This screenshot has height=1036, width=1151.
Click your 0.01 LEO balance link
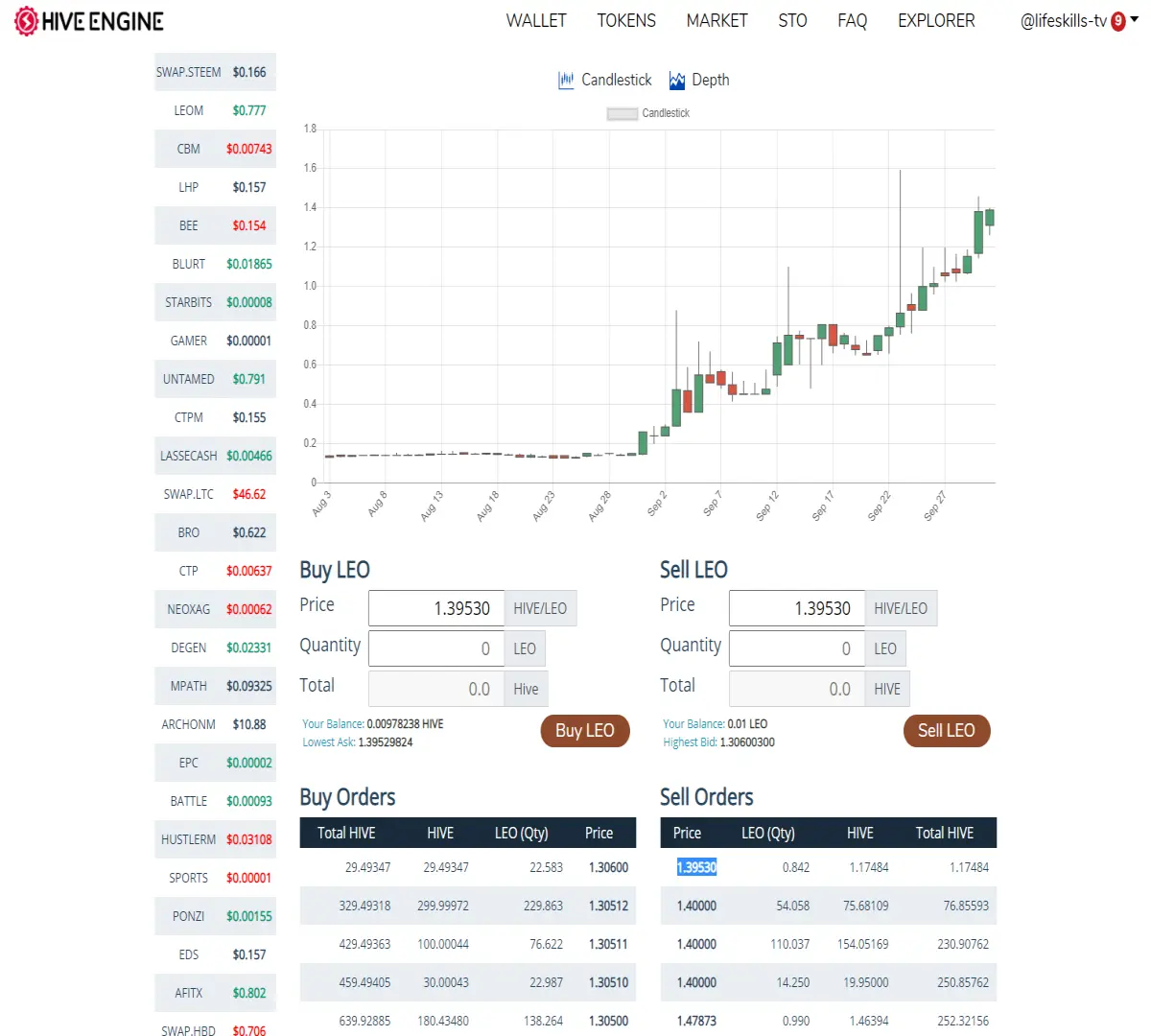[747, 724]
